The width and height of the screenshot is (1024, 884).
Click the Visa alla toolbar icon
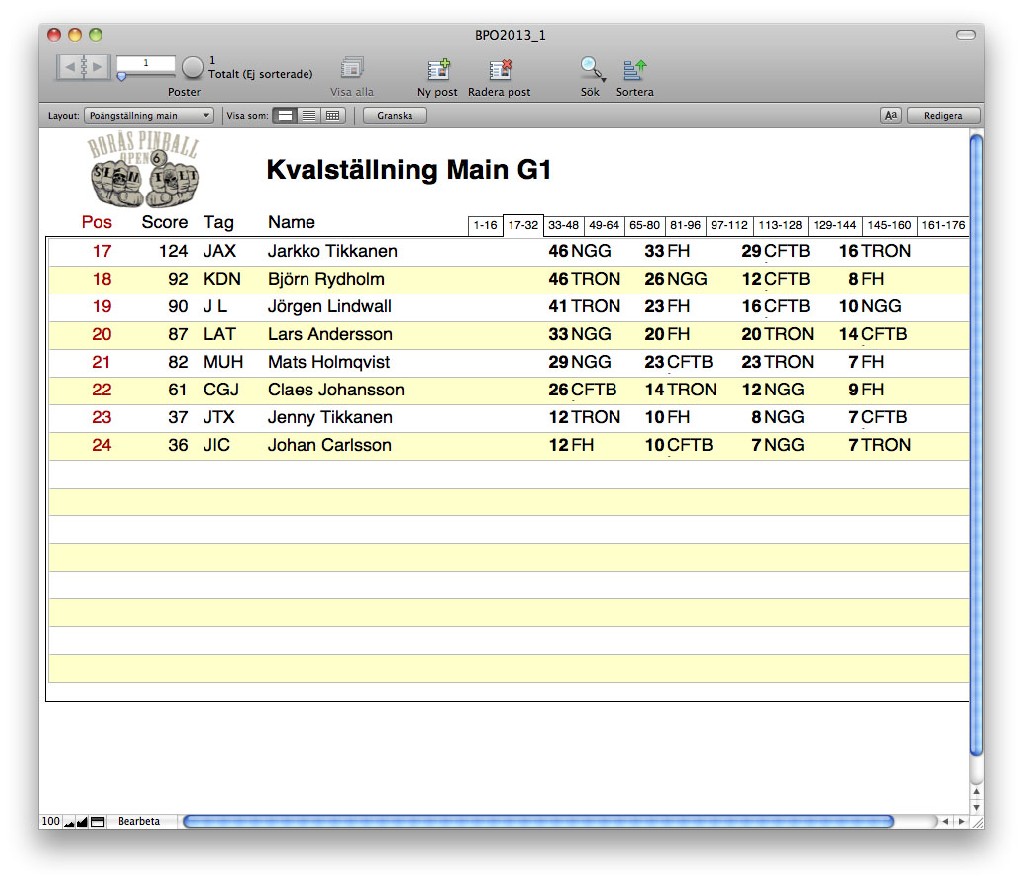[x=352, y=67]
